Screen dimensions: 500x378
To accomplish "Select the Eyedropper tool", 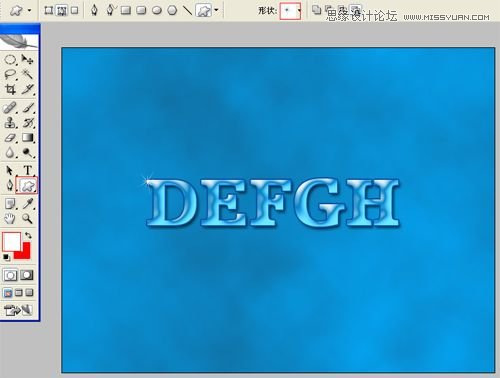I will coord(27,204).
